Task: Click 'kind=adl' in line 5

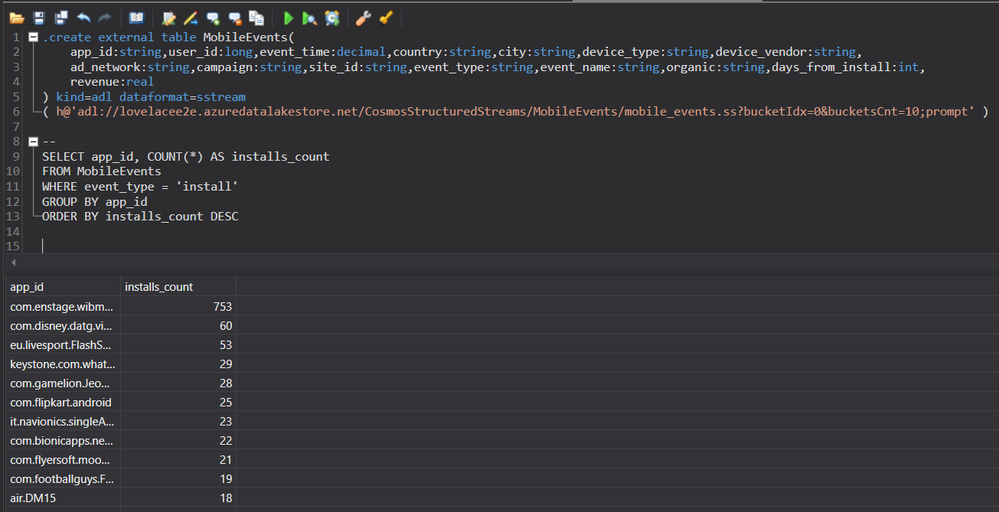Action: pyautogui.click(x=84, y=97)
